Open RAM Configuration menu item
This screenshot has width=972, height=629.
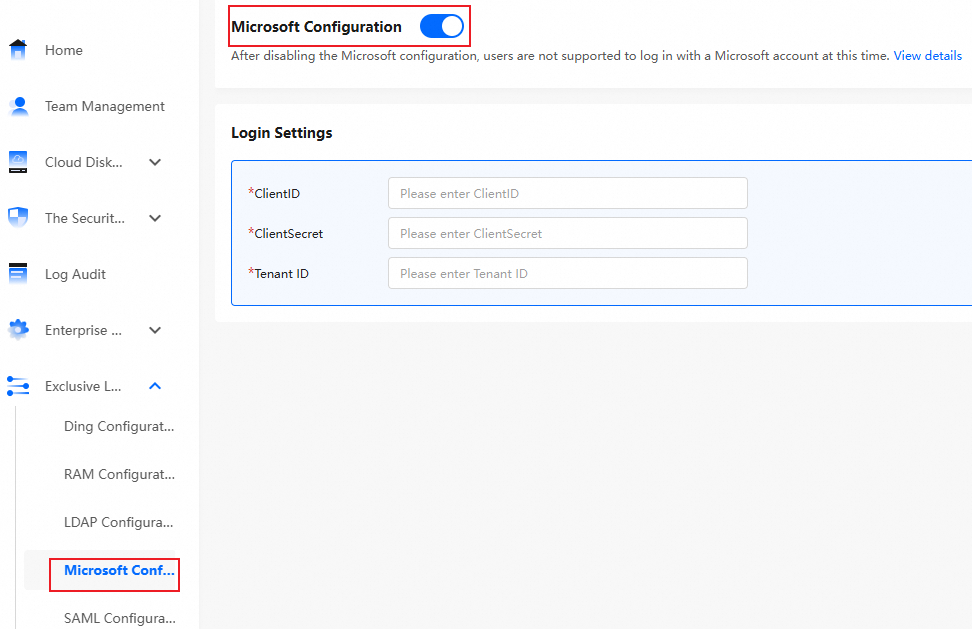[119, 474]
